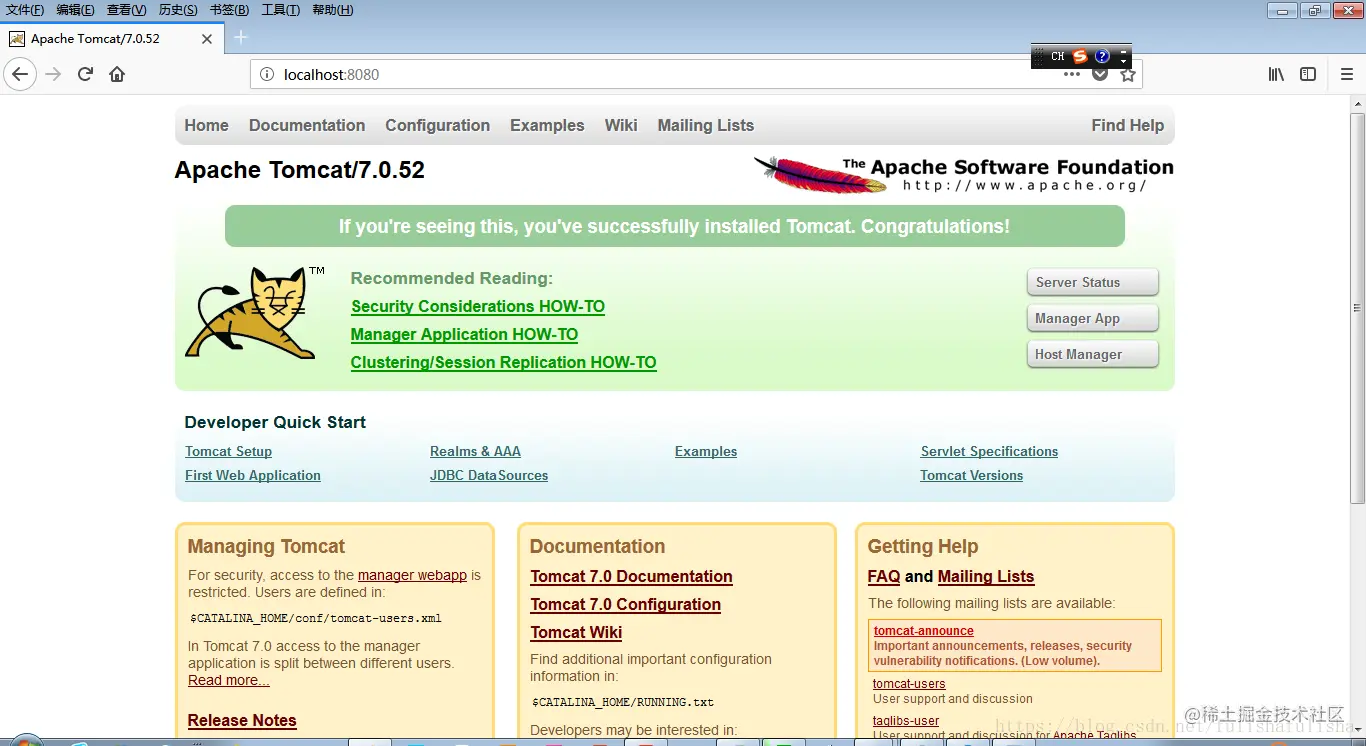Open Manager Application HOW-TO link
The image size is (1366, 746).
(465, 335)
